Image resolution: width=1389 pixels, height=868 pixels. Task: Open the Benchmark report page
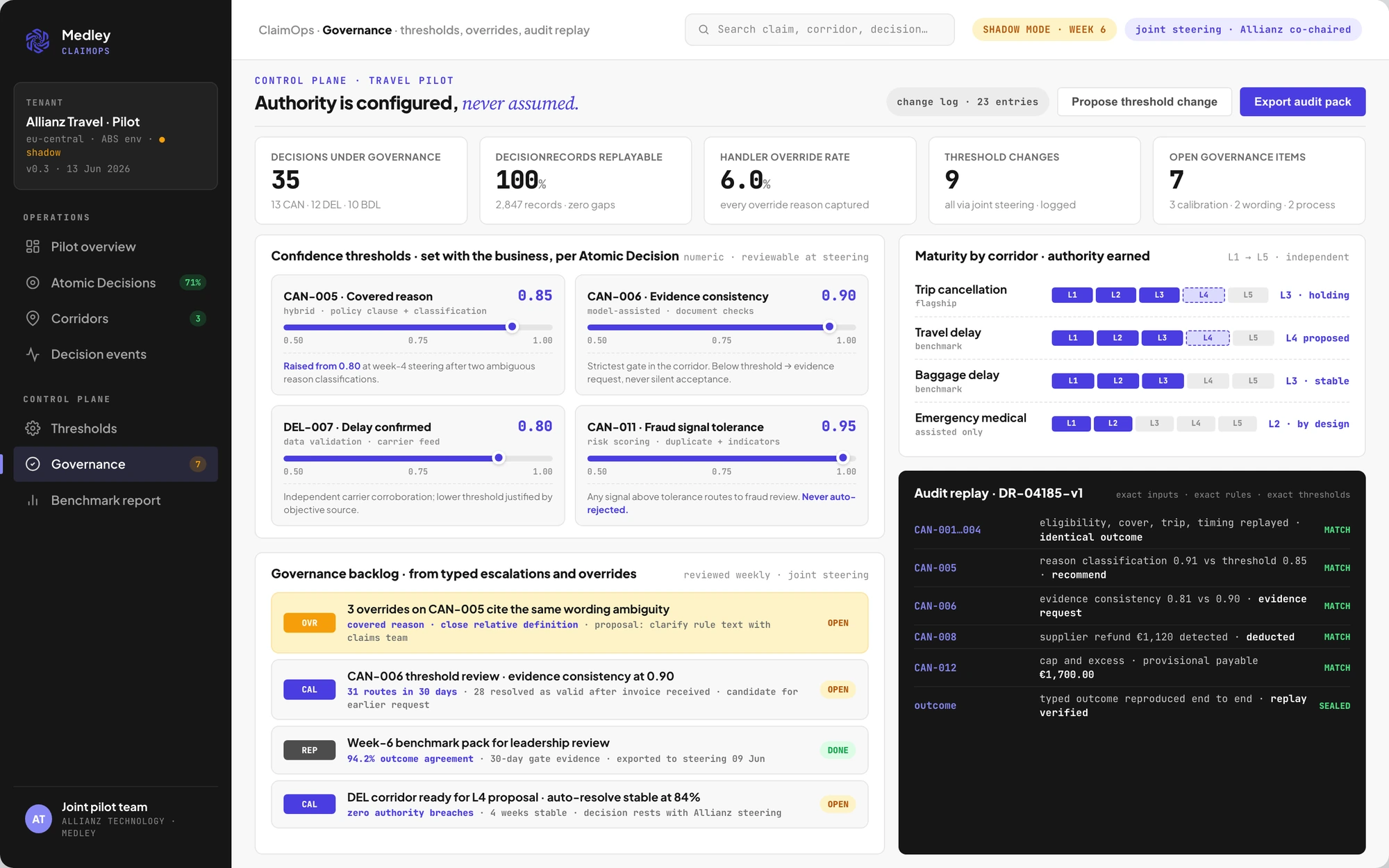click(116, 500)
